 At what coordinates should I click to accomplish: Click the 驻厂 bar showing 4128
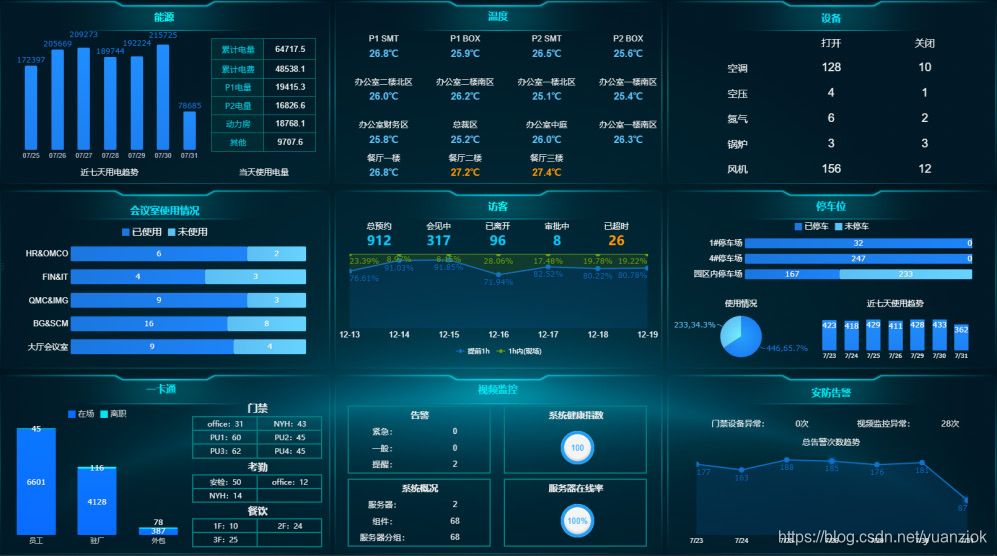pyautogui.click(x=97, y=503)
